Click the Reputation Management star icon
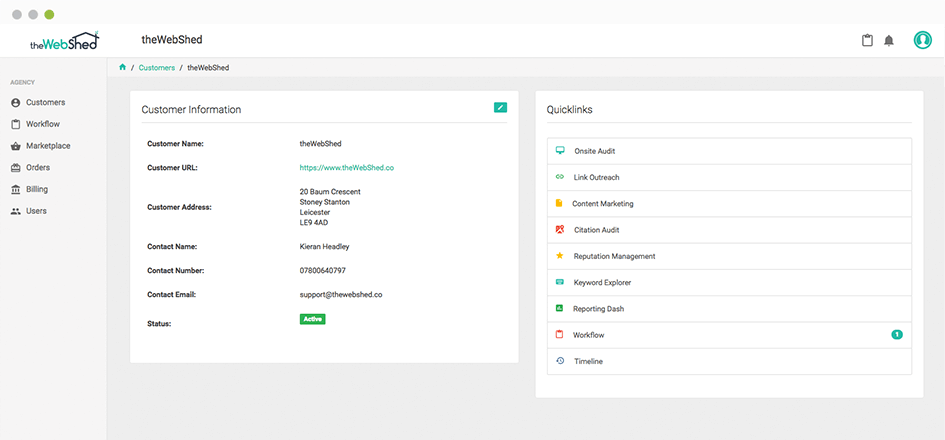The width and height of the screenshot is (945, 440). click(559, 256)
